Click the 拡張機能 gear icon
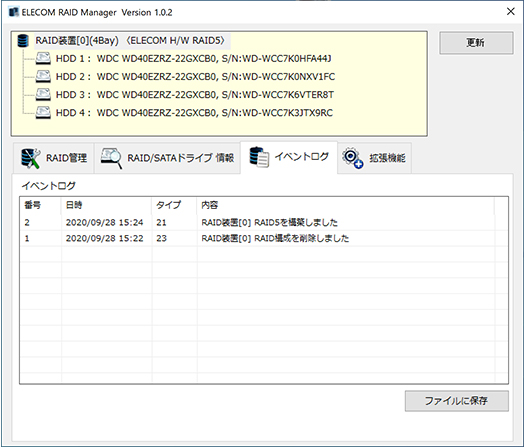The image size is (525, 447). click(x=353, y=158)
